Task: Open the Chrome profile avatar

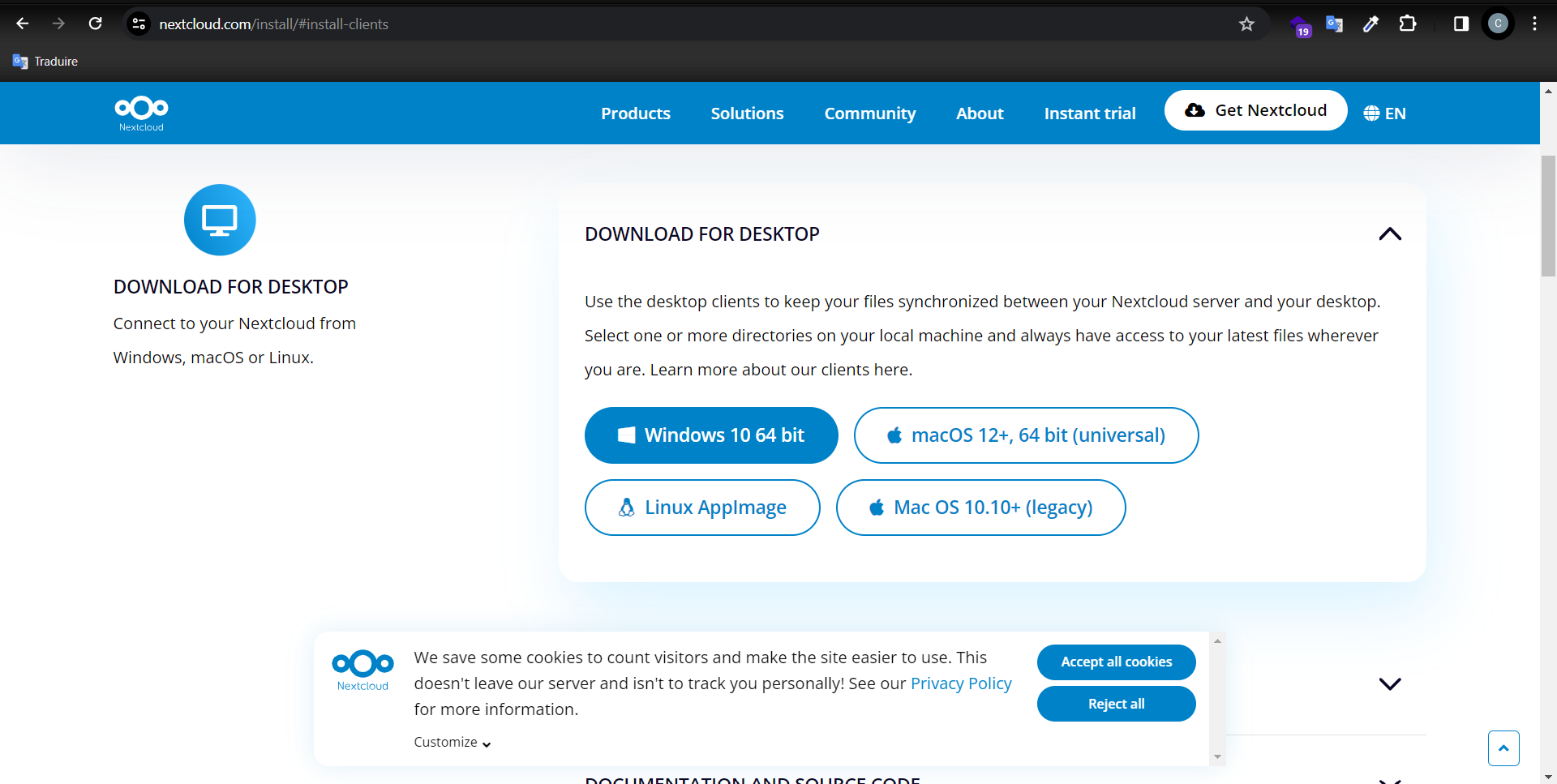Action: tap(1498, 24)
